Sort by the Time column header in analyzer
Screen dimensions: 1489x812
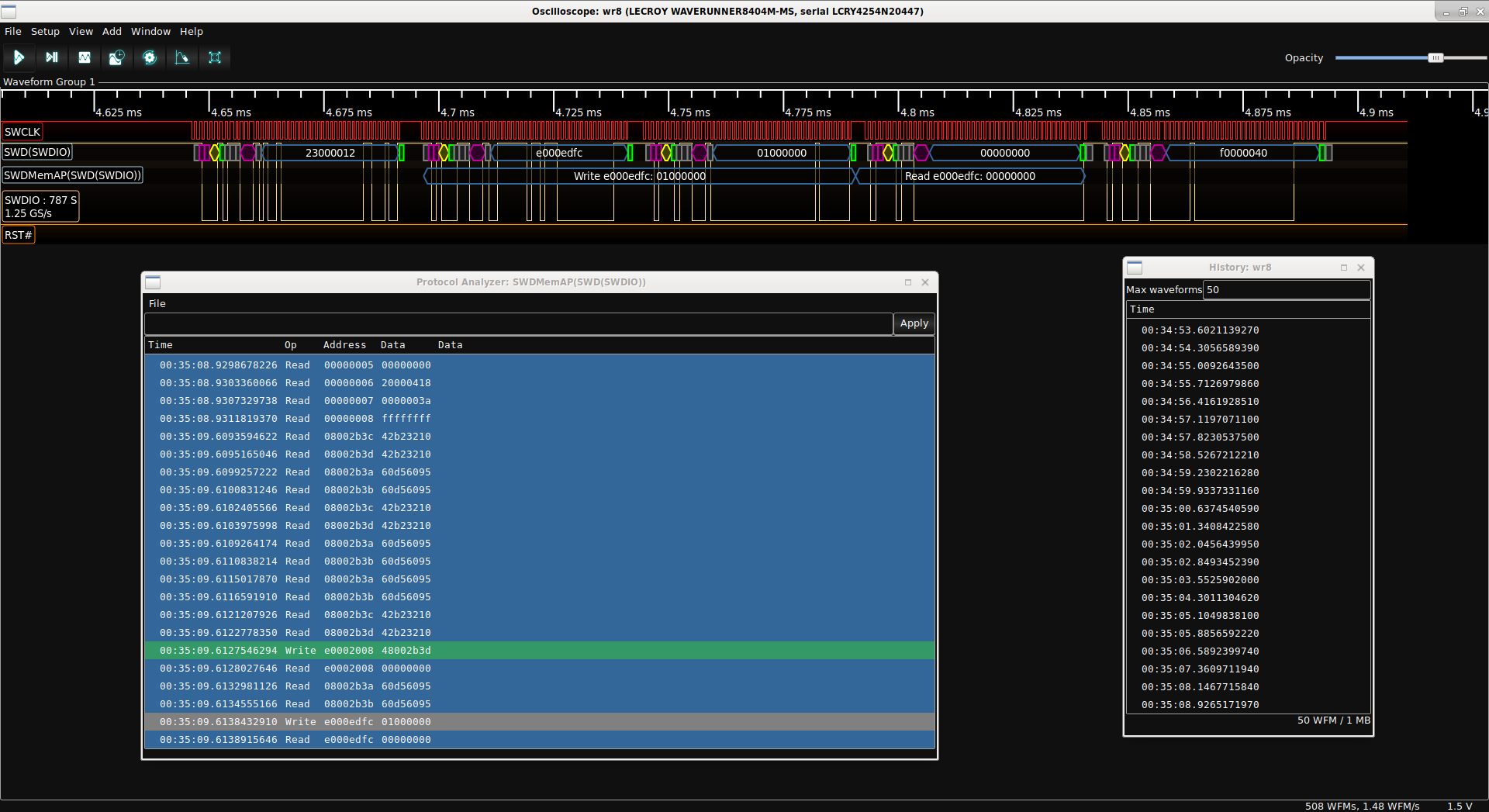[x=161, y=345]
